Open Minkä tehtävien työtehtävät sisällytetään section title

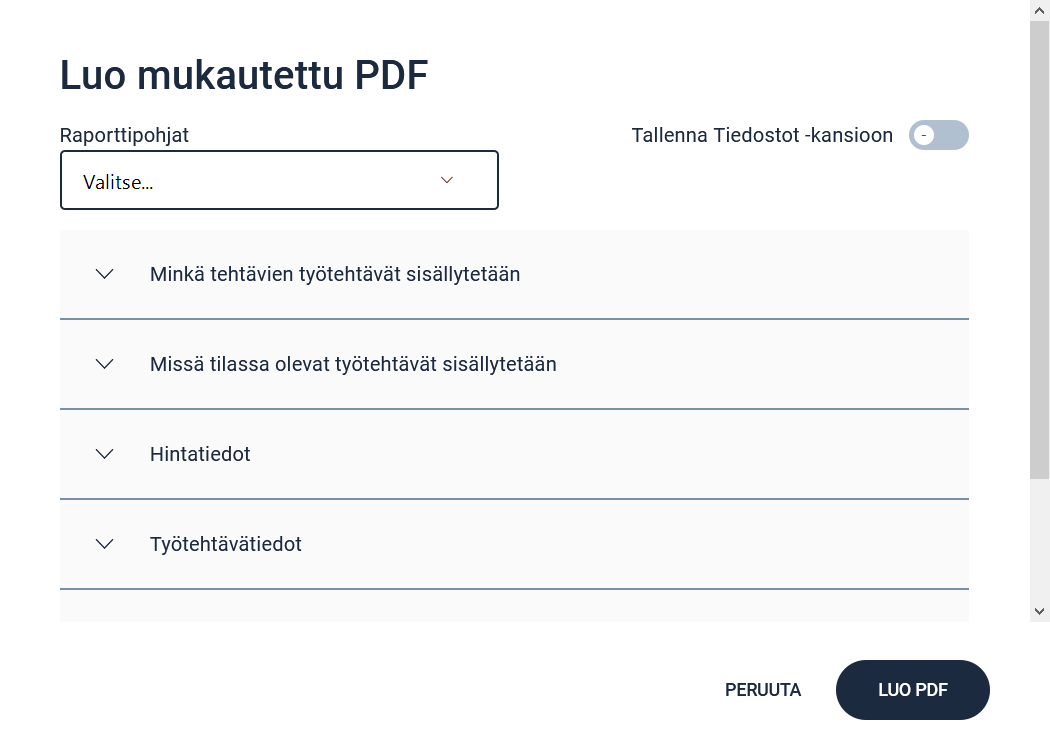coord(335,274)
